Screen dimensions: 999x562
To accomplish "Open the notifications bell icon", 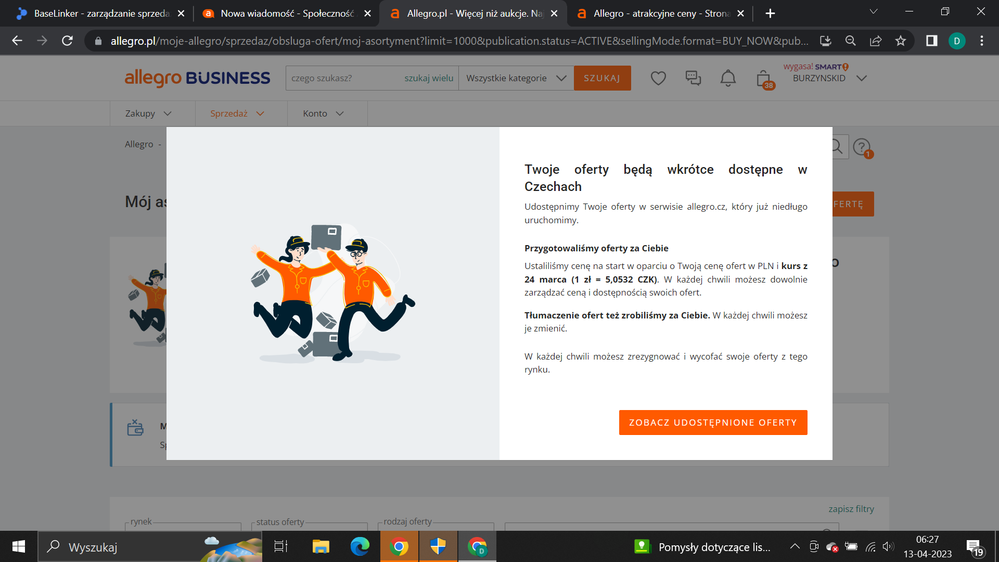I will coord(728,78).
